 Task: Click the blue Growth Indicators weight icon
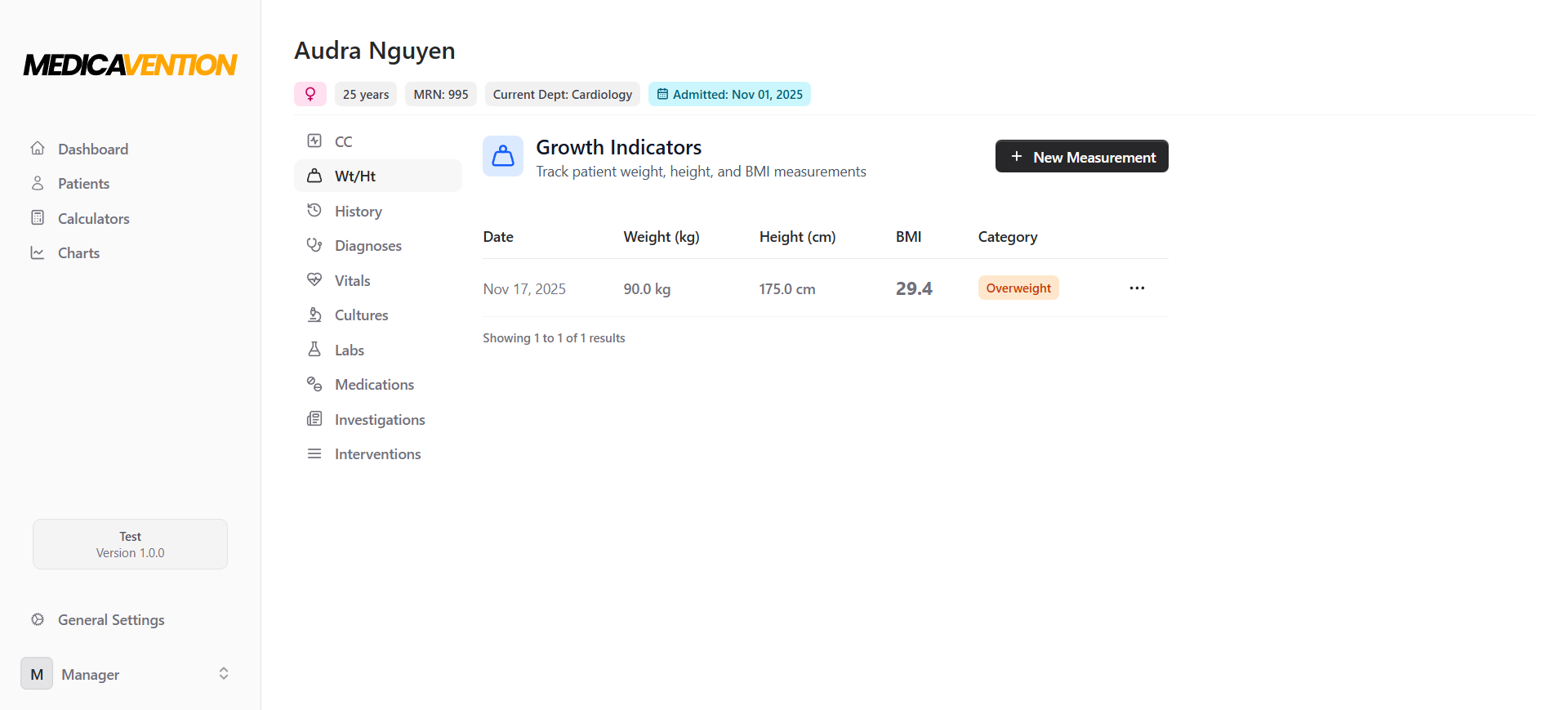coord(503,156)
